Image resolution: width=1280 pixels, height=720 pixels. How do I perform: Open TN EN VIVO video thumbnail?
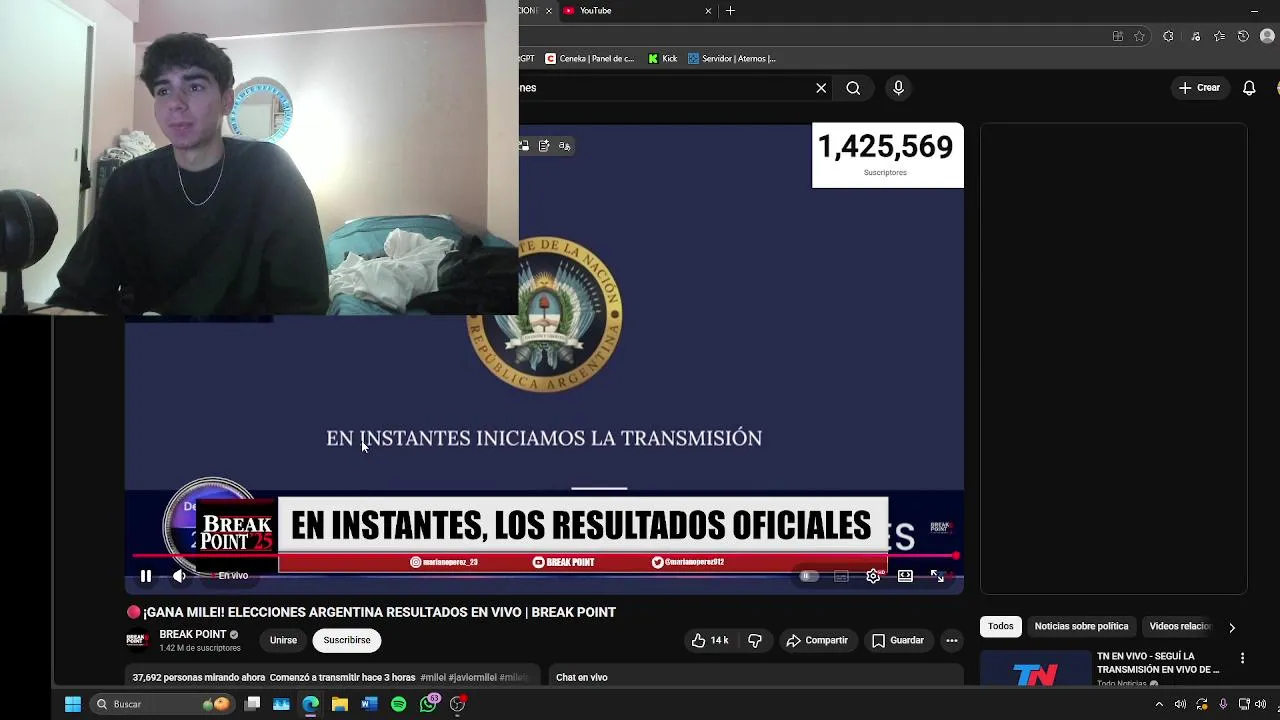pyautogui.click(x=1035, y=669)
